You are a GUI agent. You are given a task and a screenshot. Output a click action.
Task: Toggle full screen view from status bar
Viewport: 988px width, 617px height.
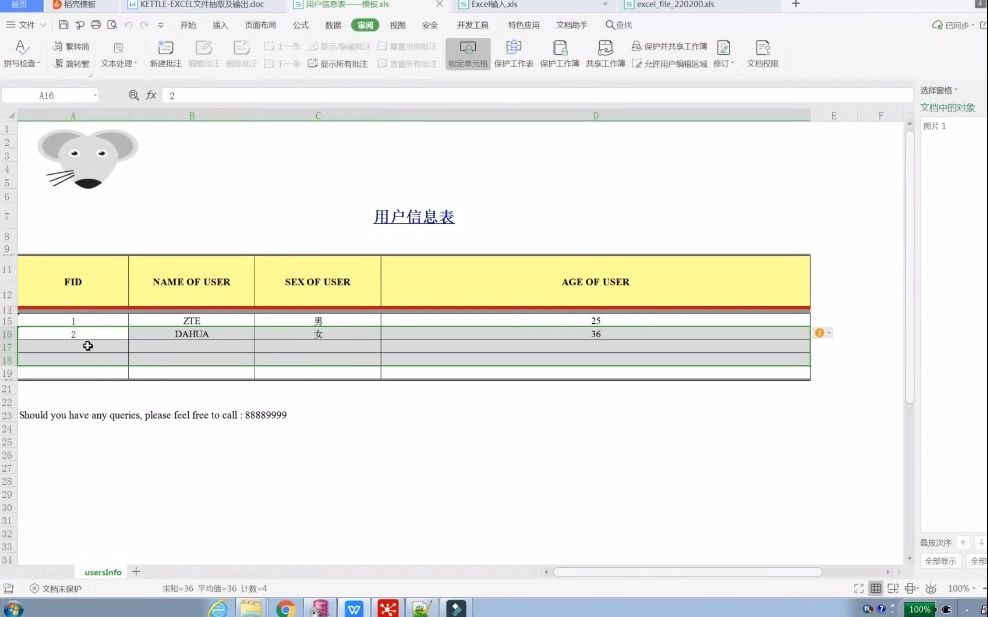tap(858, 589)
